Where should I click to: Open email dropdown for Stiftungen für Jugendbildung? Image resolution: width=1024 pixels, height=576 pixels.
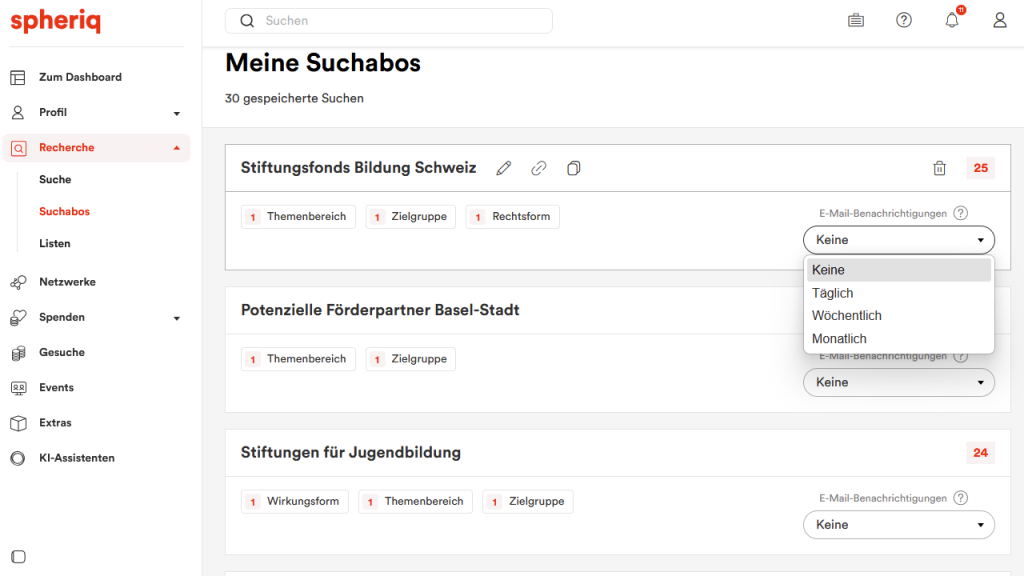(x=898, y=525)
